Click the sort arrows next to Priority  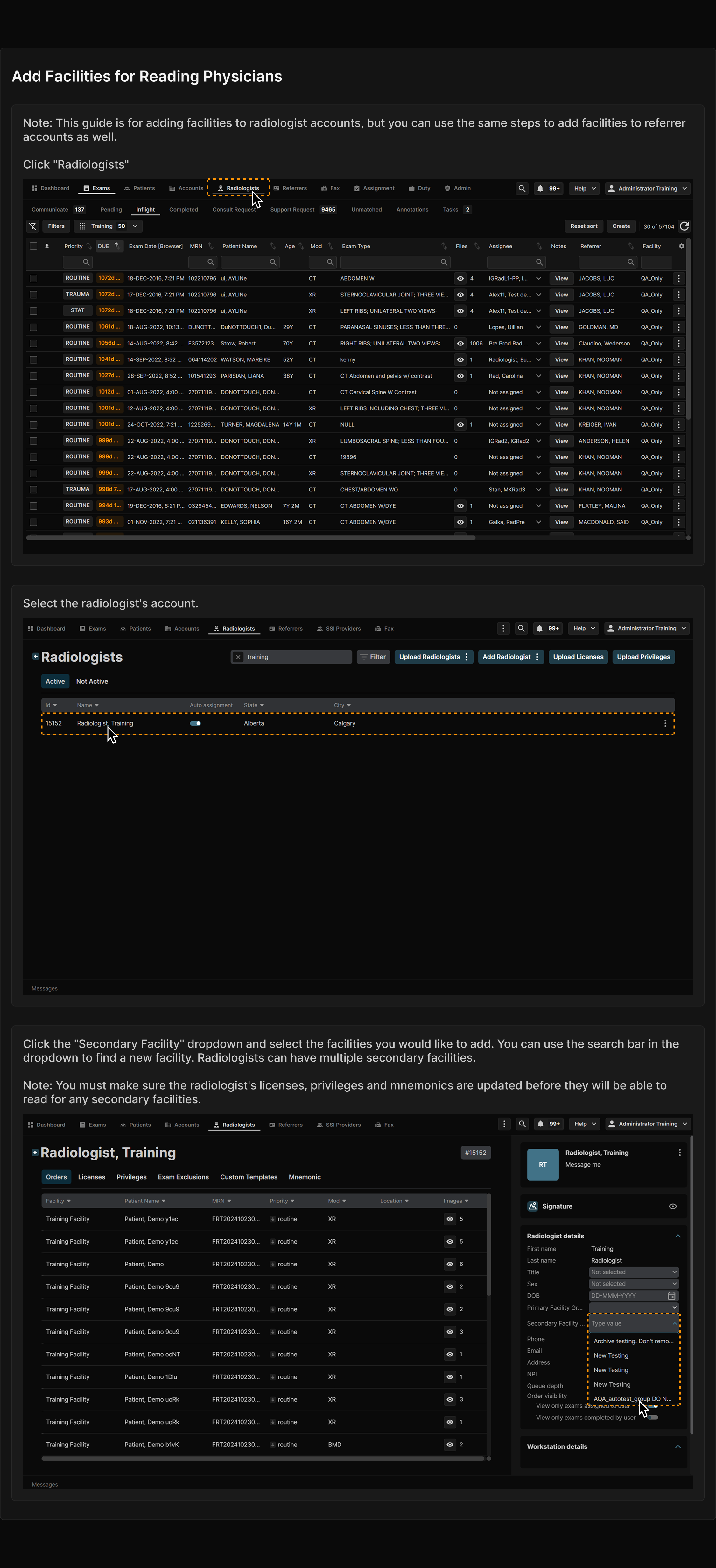[x=89, y=246]
